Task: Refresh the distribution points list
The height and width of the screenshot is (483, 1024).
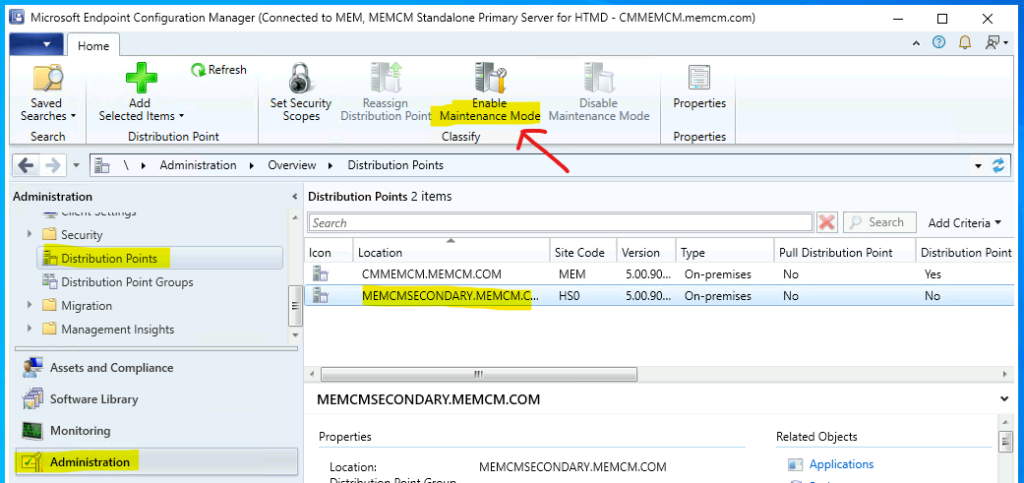Action: pyautogui.click(x=219, y=69)
